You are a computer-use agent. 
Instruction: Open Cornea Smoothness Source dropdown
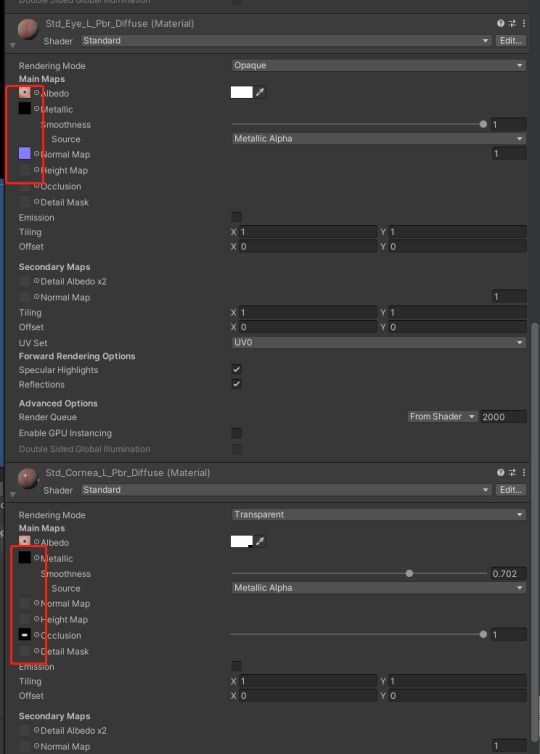click(x=379, y=588)
